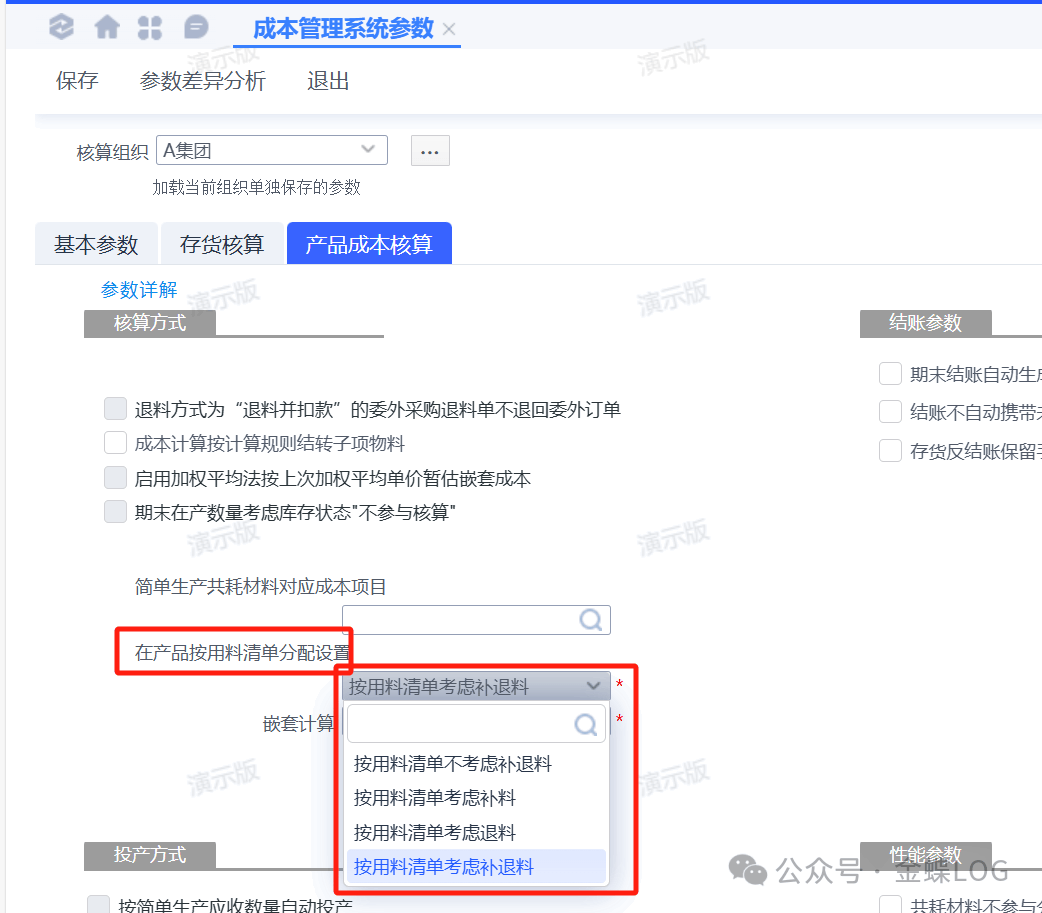Open the messages chat bubble icon
This screenshot has height=913, width=1042.
pos(196,28)
